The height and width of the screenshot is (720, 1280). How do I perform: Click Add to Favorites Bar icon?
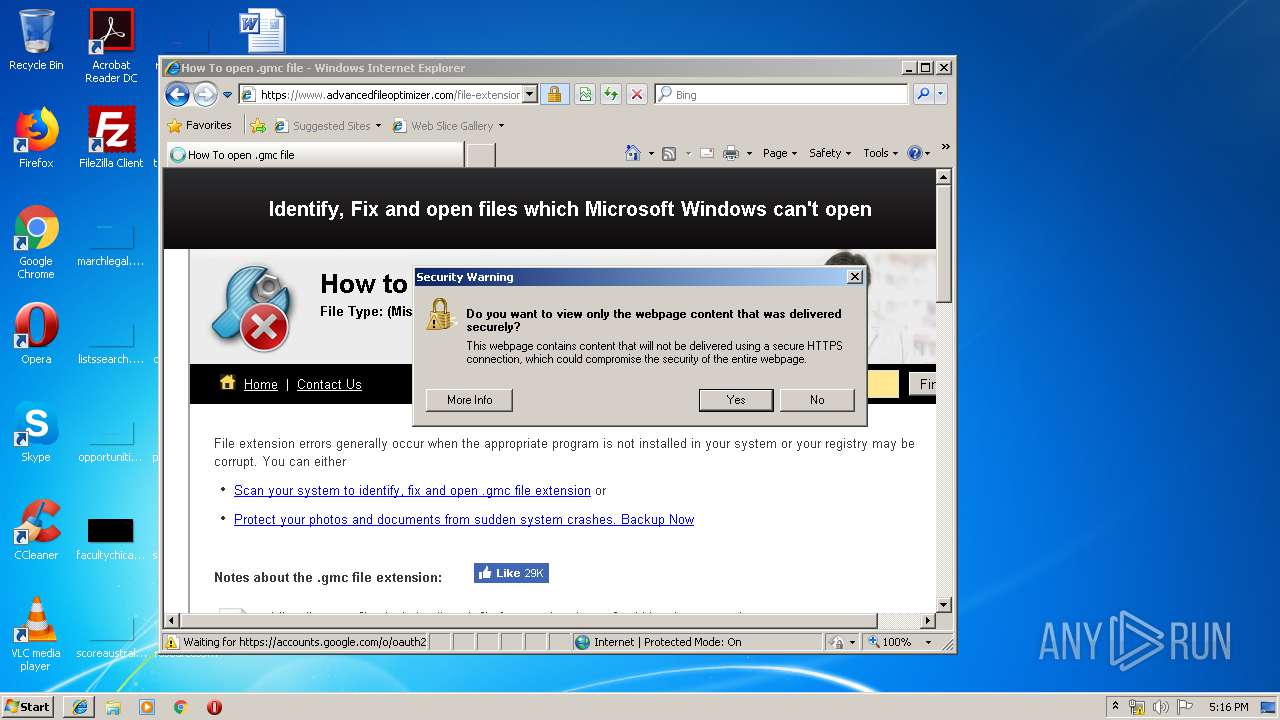pyautogui.click(x=258, y=126)
